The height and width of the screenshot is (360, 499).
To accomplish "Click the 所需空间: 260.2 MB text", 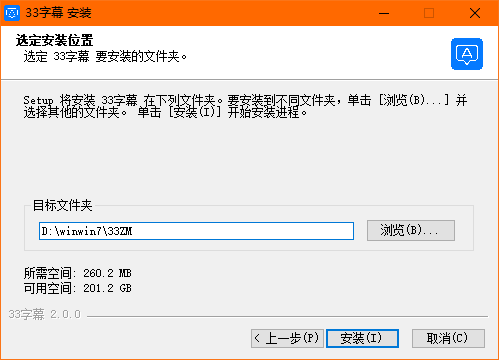I will pyautogui.click(x=78, y=273).
